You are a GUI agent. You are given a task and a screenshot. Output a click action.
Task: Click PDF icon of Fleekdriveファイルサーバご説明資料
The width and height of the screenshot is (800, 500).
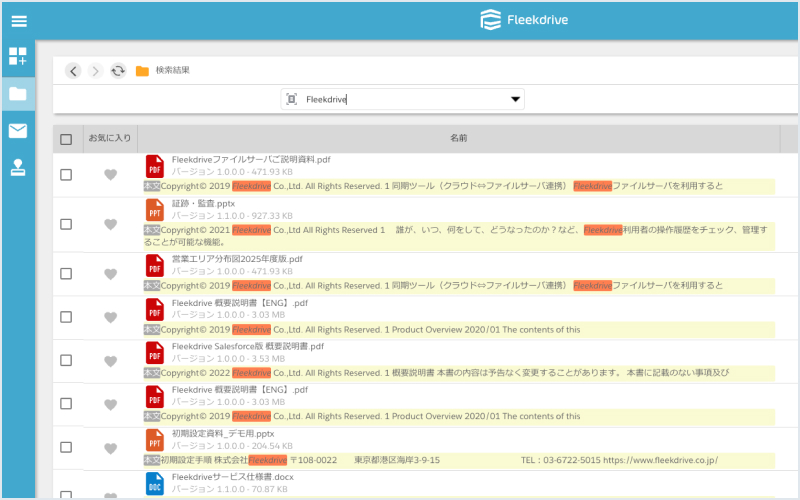pos(155,166)
